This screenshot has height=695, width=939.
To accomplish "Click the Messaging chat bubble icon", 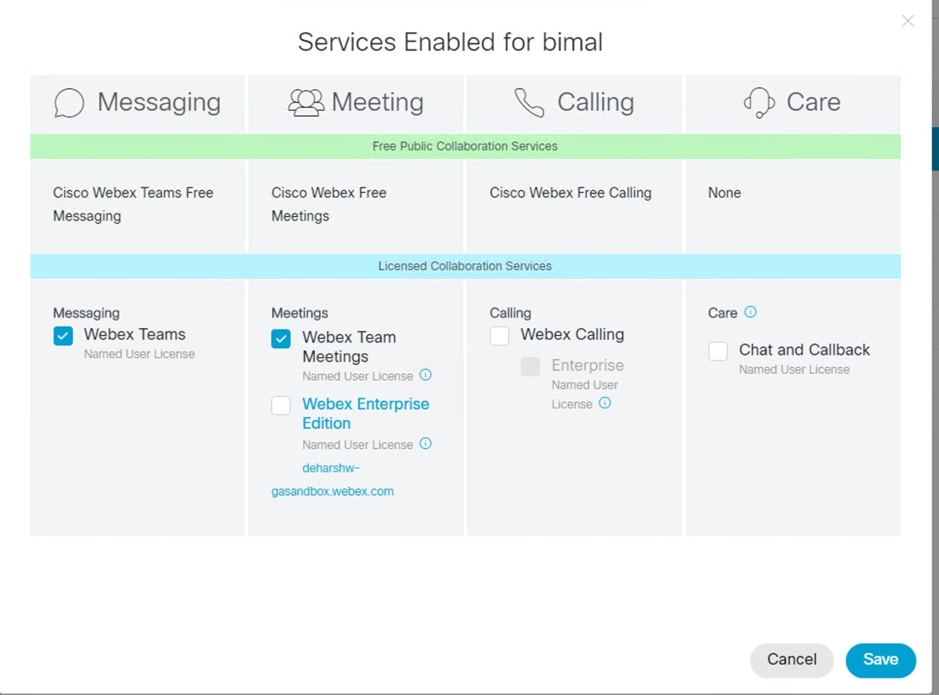I will coord(68,102).
